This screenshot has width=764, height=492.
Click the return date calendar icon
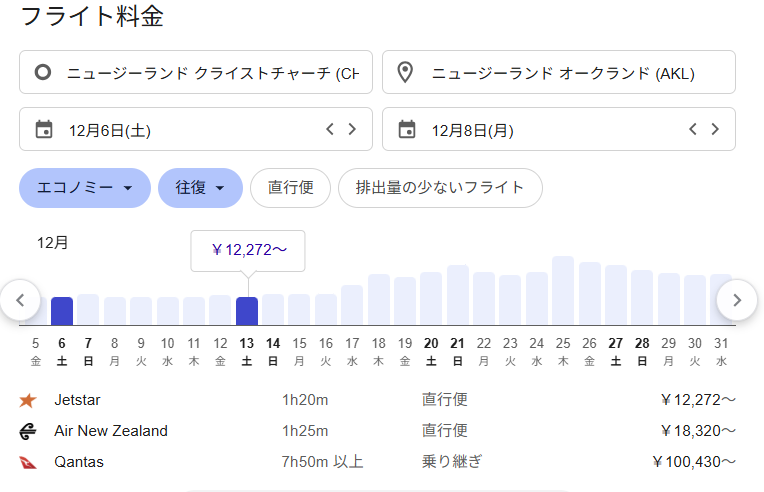click(x=406, y=129)
